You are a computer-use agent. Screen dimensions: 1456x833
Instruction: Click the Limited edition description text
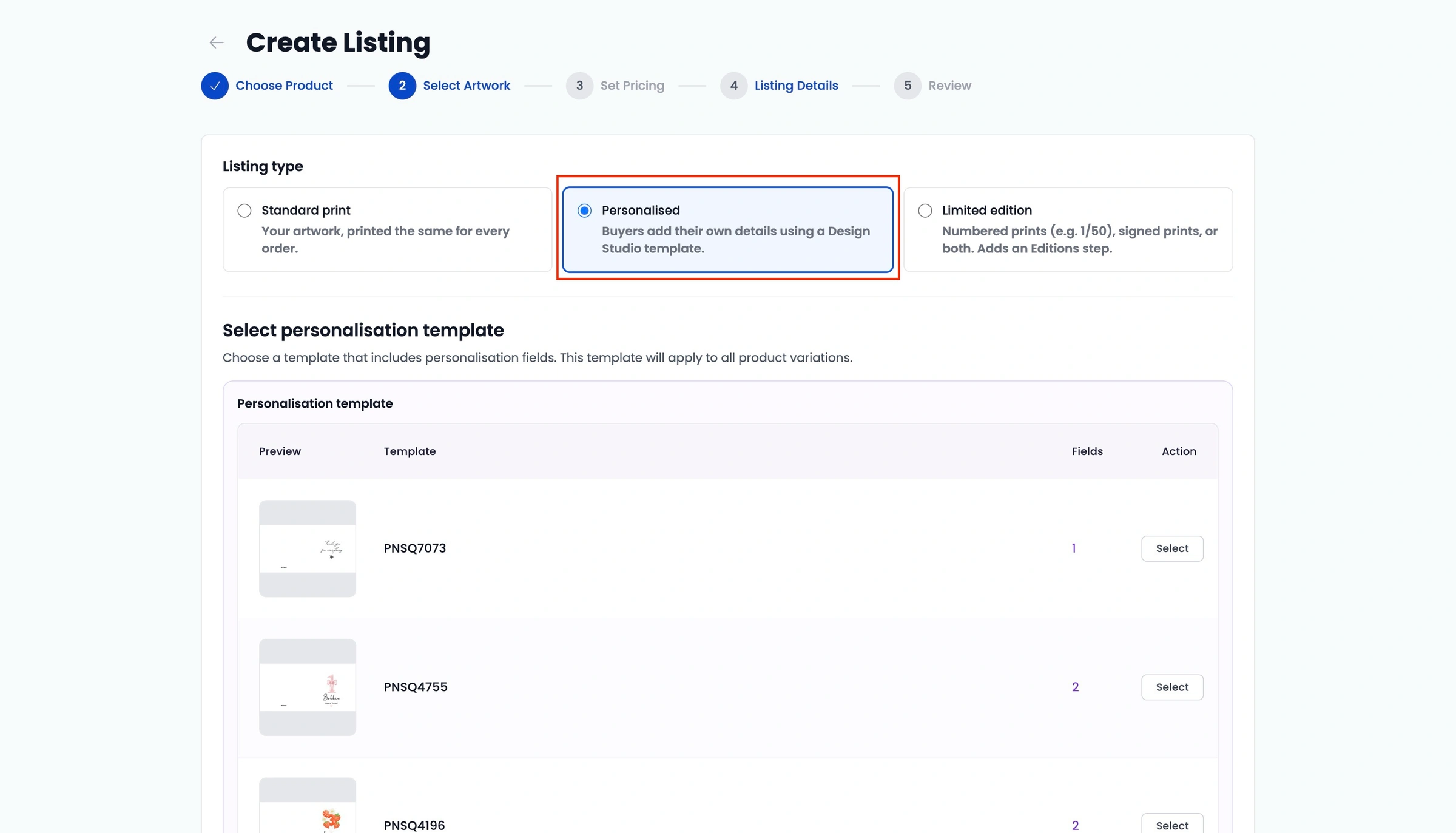[x=1080, y=240]
